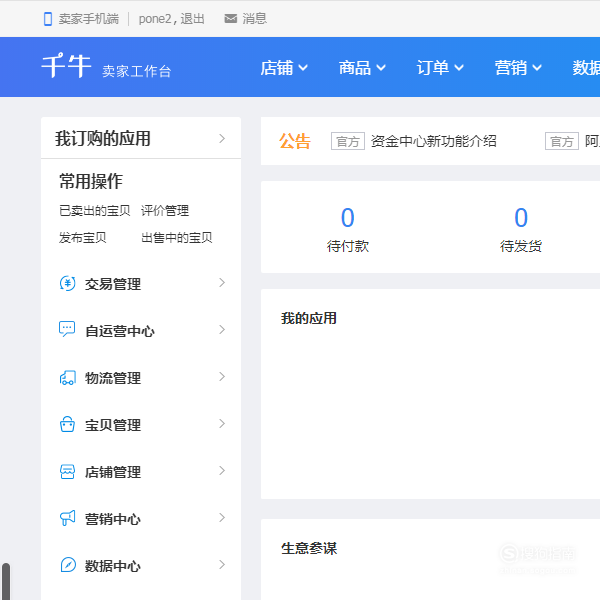The image size is (600, 600).
Task: Open the 数据 menu in the navbar
Action: [586, 68]
